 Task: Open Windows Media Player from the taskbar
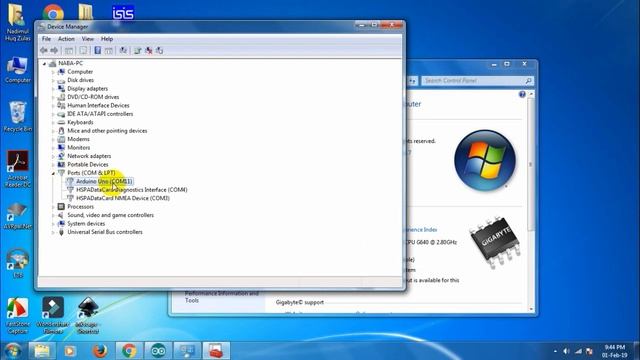[70, 351]
